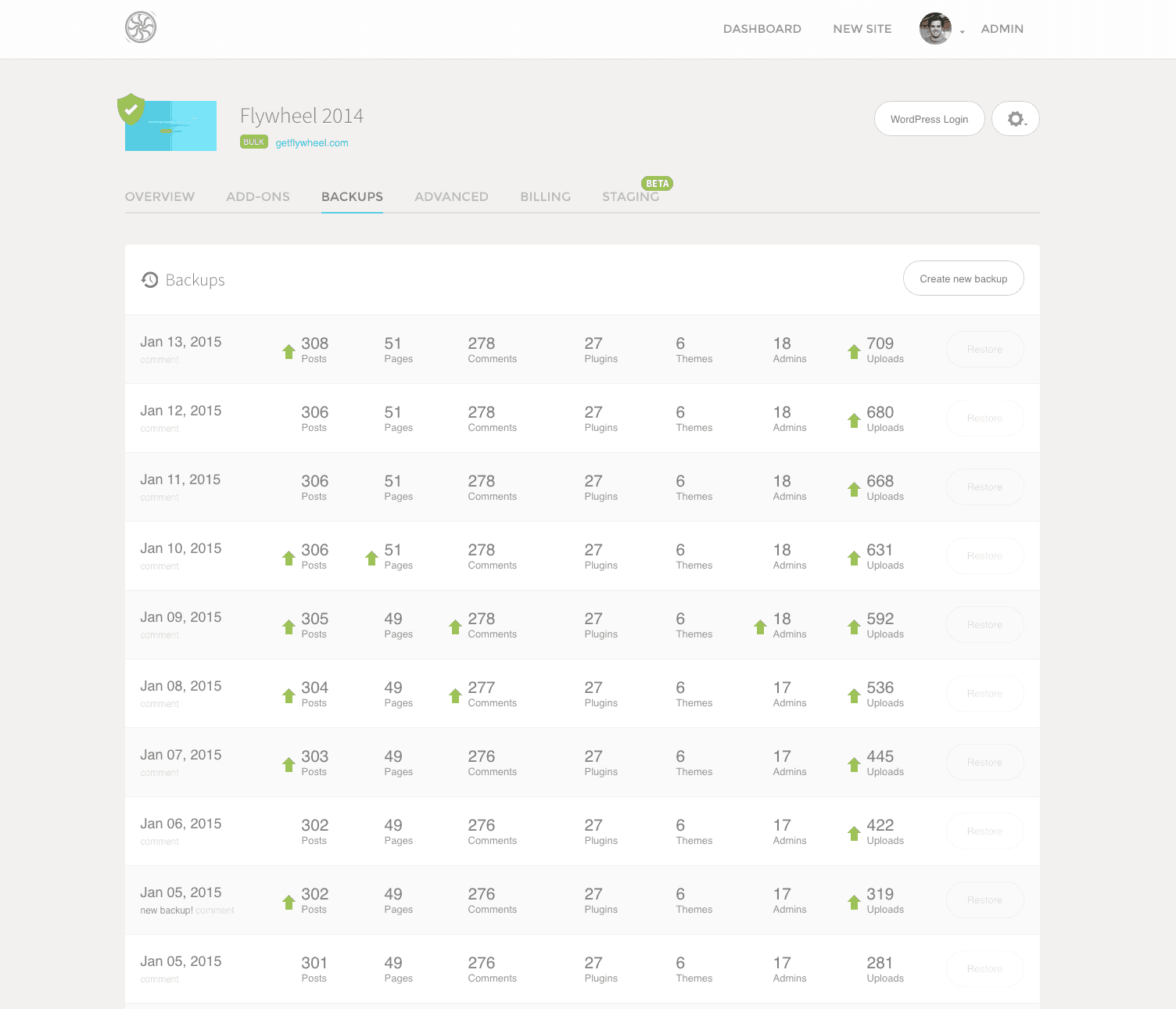Image resolution: width=1176 pixels, height=1009 pixels.
Task: Click the Admins up arrow for Jan 09
Action: click(x=760, y=627)
